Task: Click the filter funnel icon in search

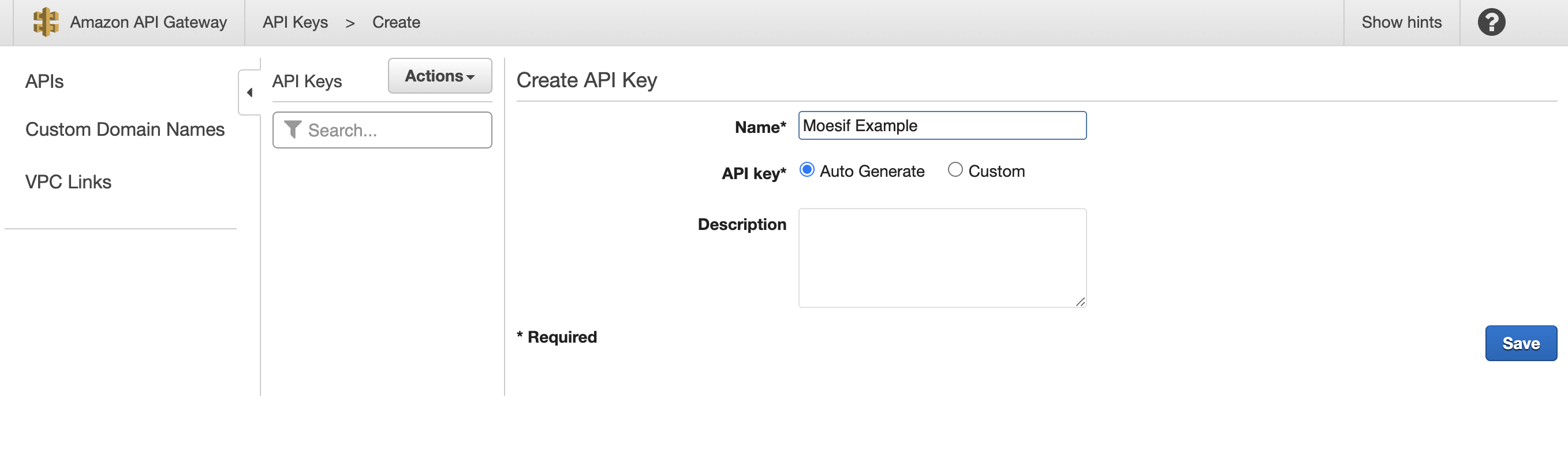Action: click(x=293, y=129)
